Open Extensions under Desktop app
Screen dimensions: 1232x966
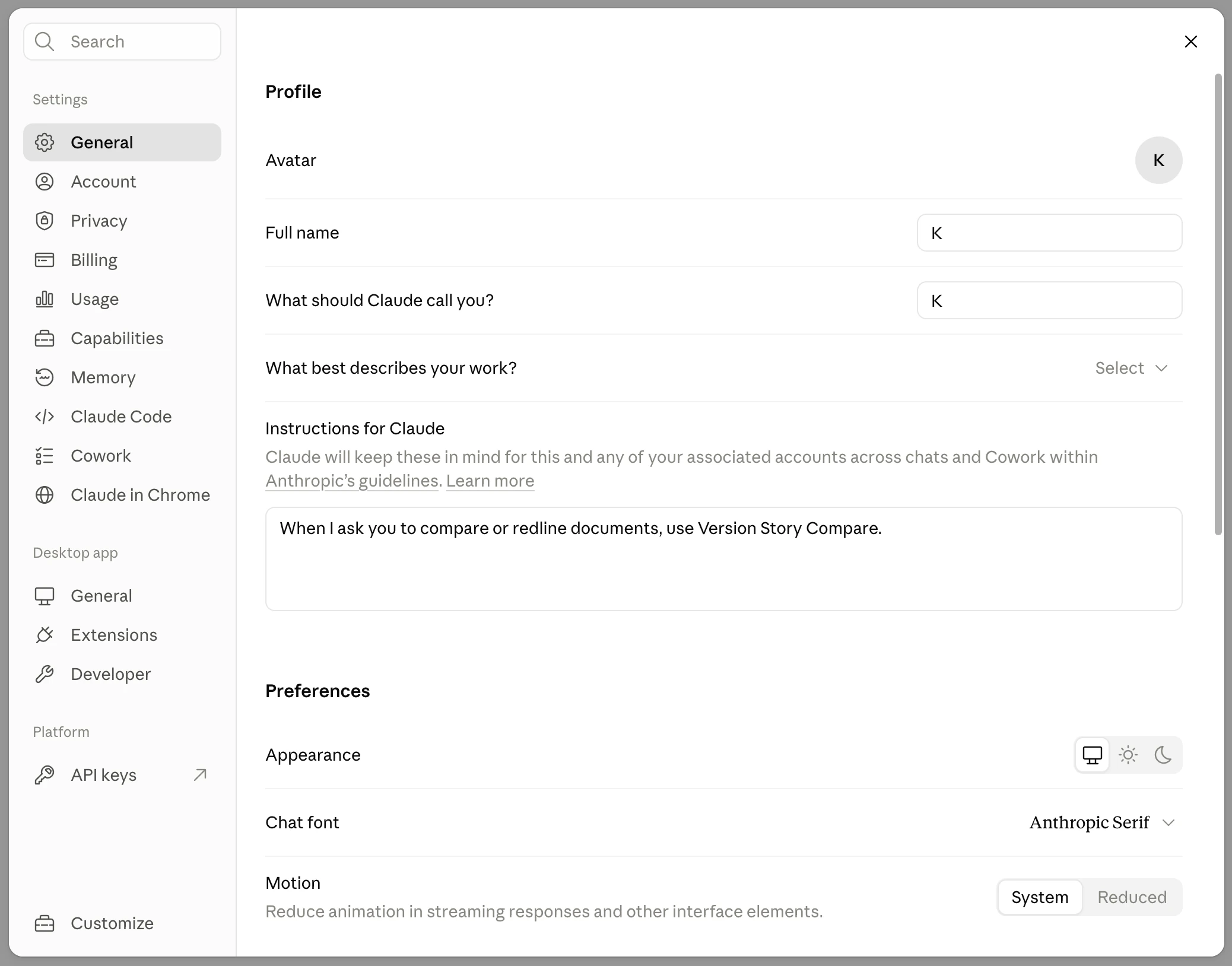[x=122, y=635]
